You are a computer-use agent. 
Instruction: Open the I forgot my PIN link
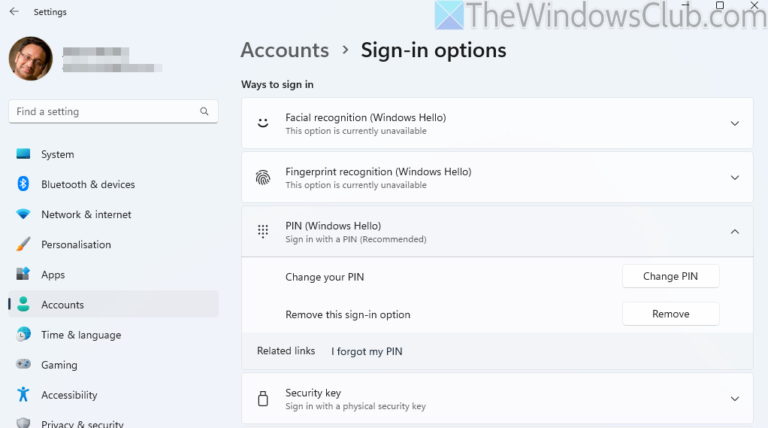coord(367,351)
